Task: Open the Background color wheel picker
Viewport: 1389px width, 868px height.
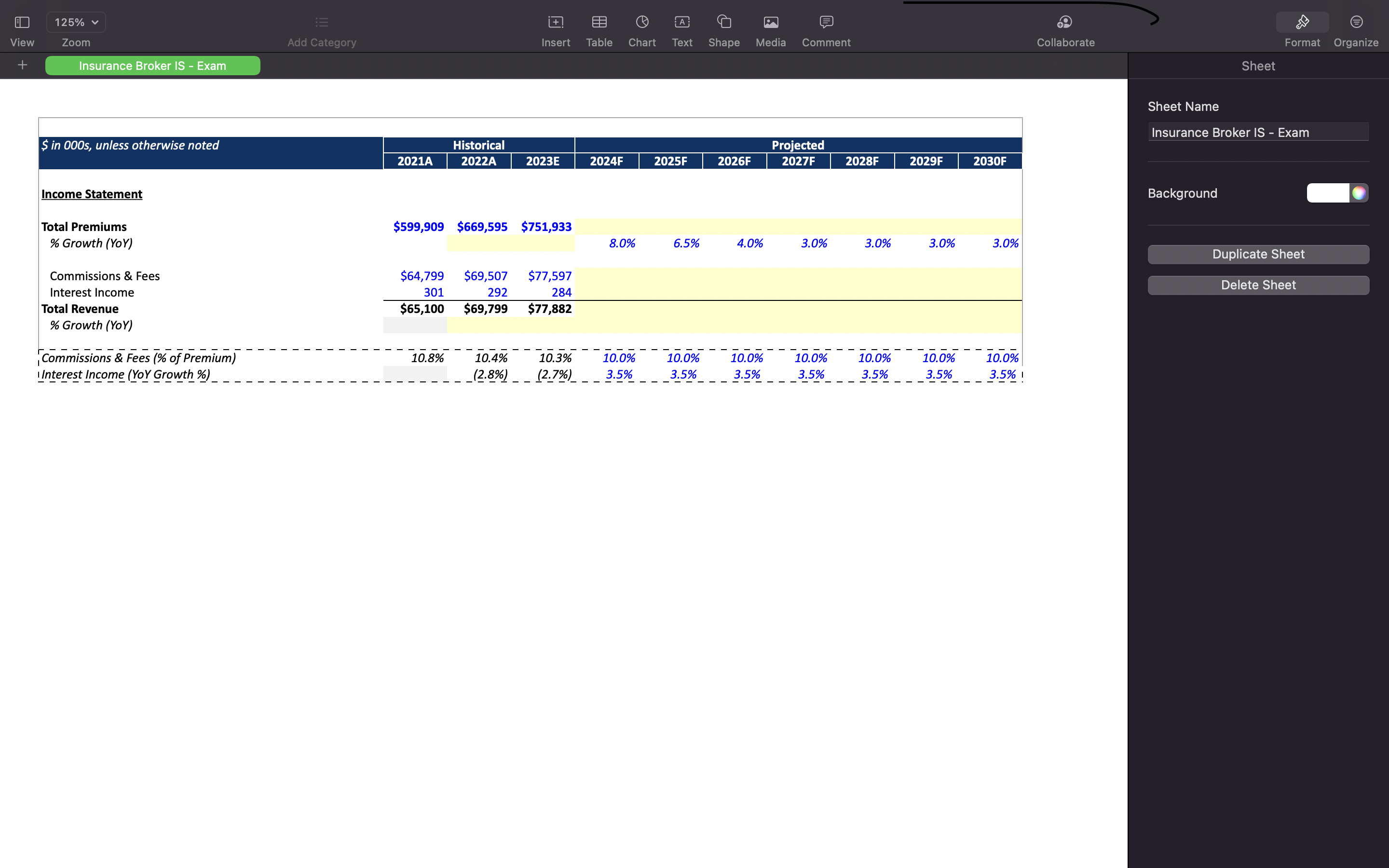Action: point(1359,193)
